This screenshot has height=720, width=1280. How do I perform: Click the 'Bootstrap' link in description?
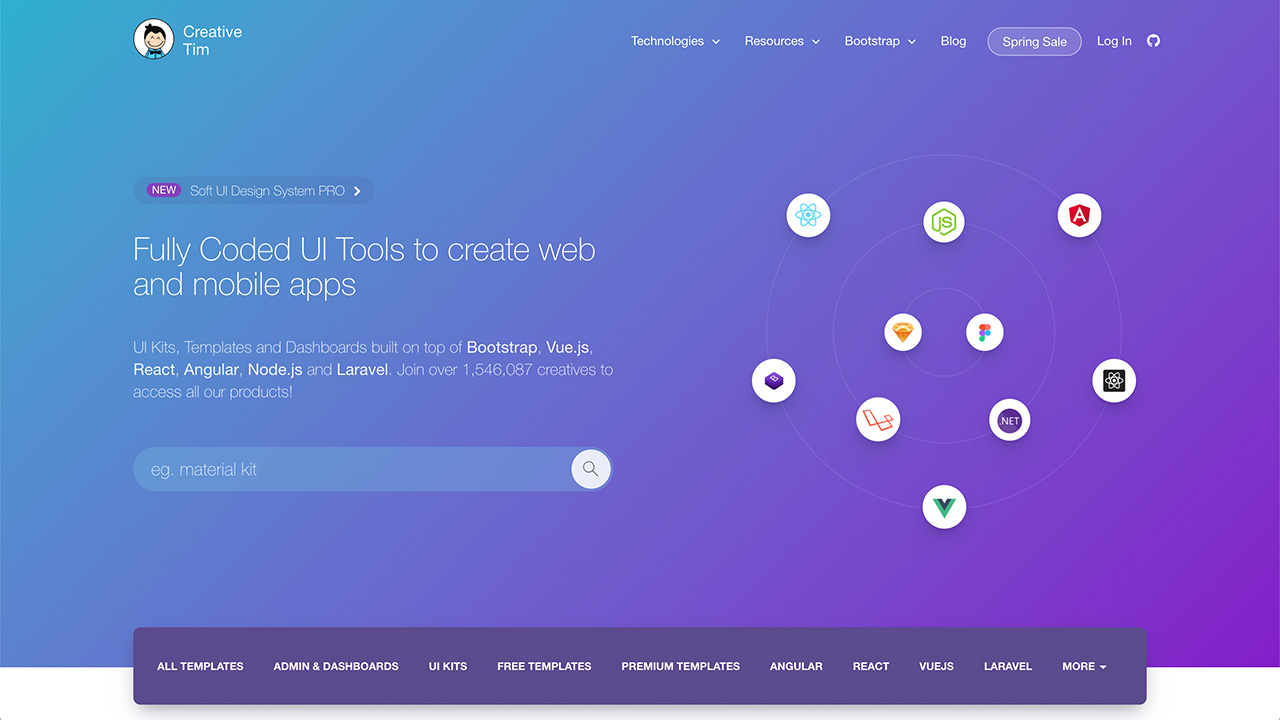tap(502, 347)
